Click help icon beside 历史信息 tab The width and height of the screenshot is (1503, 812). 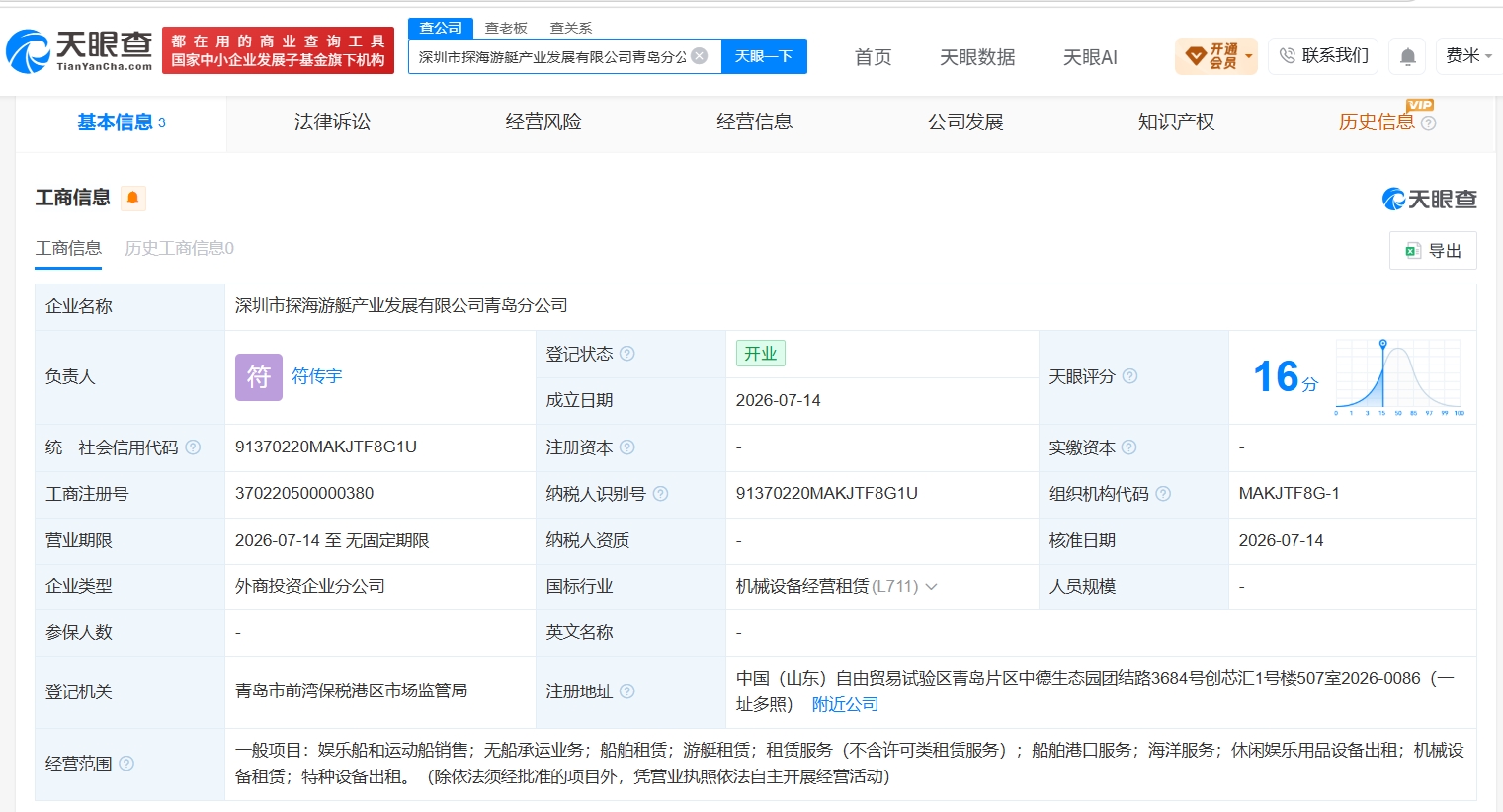(x=1429, y=123)
